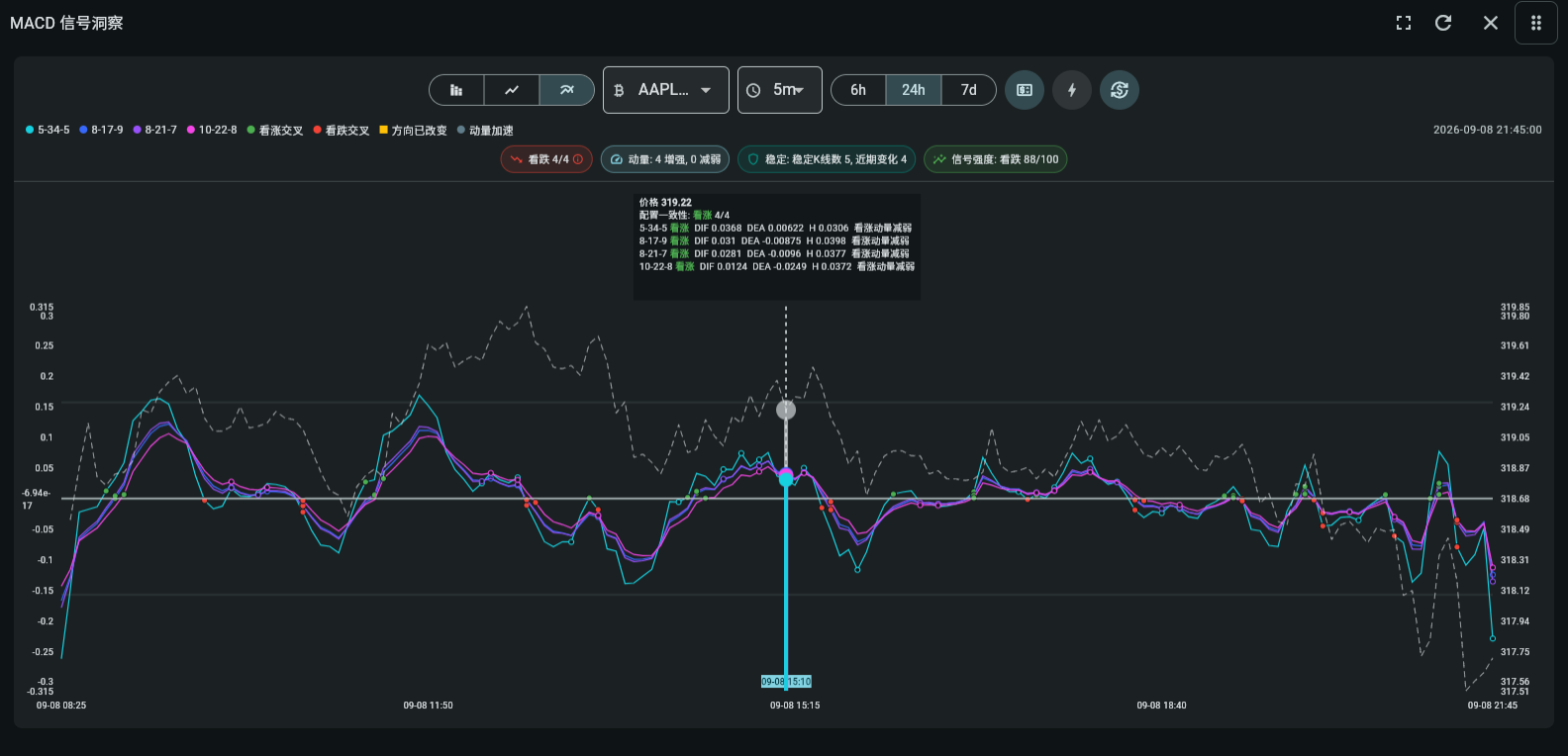Toggle the 方向已改变 legend entry

[x=413, y=130]
